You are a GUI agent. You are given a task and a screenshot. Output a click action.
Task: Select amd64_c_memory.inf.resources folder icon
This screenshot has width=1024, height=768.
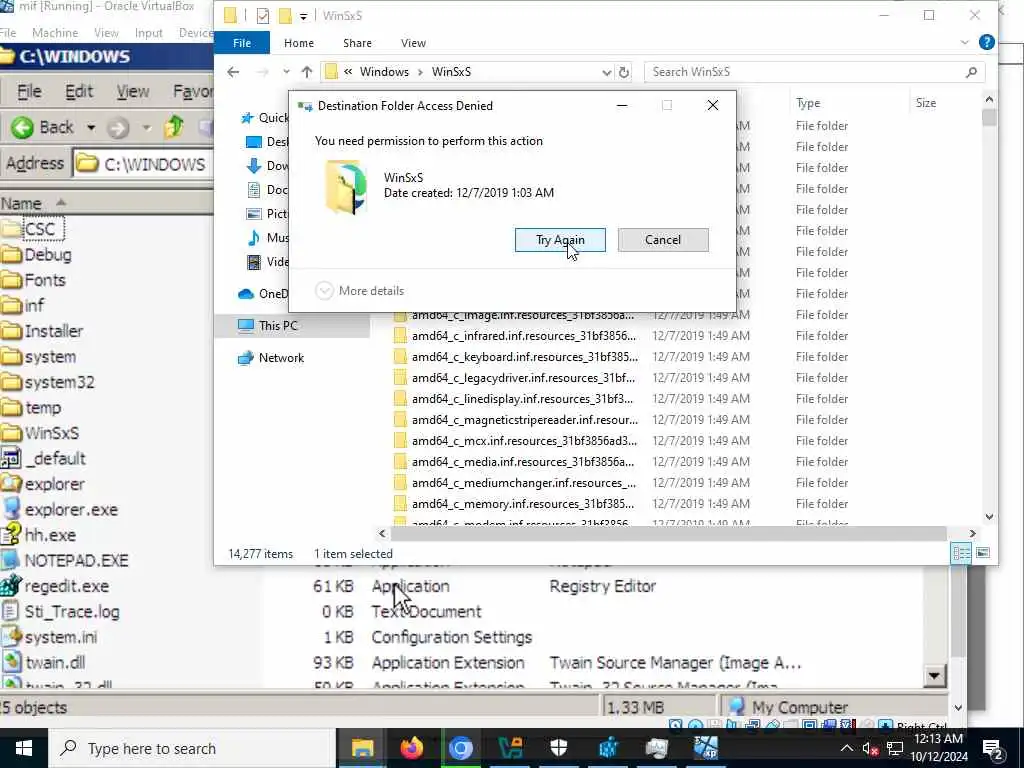point(400,504)
